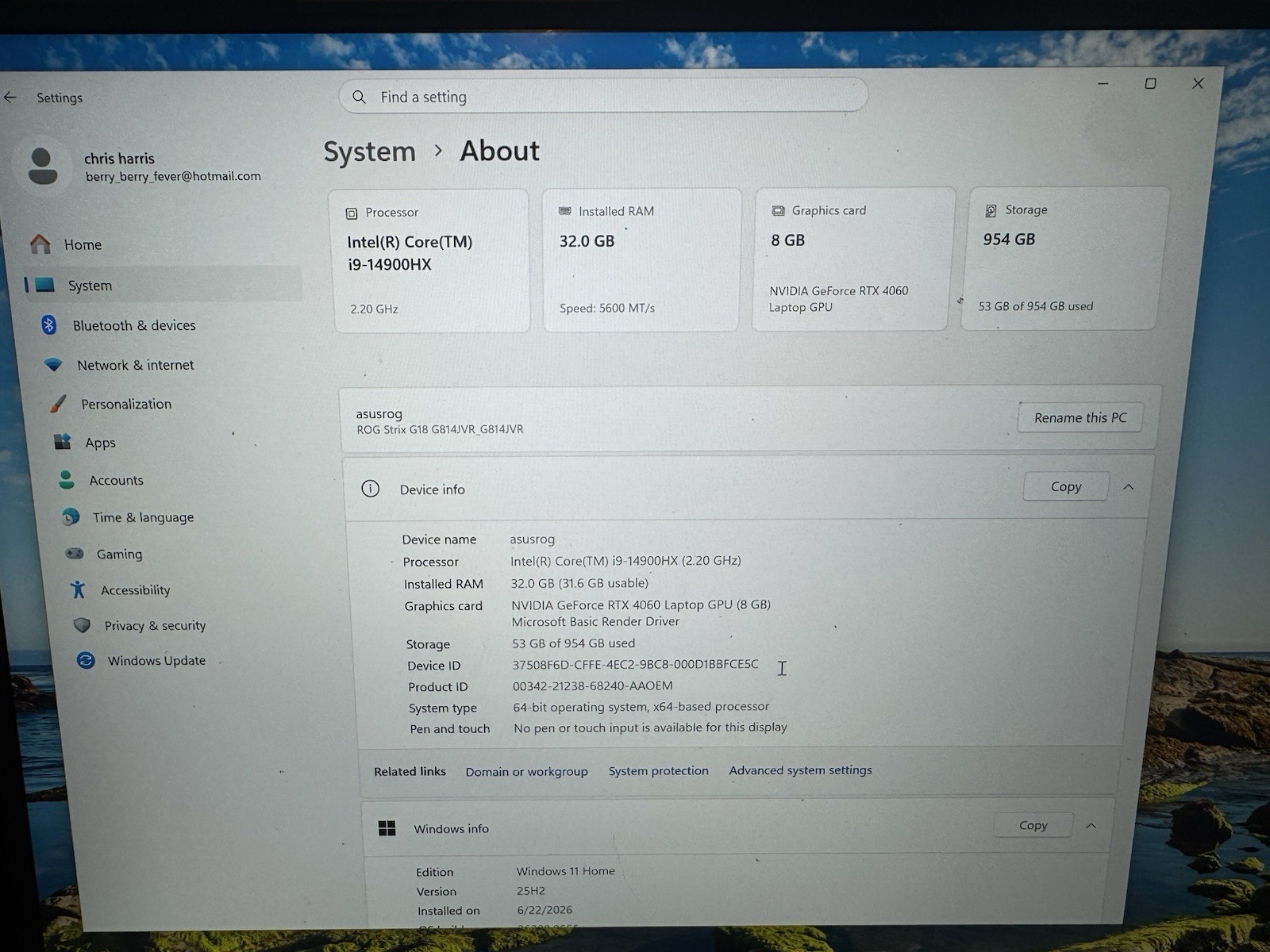Viewport: 1270px width, 952px height.
Task: Click the 64-bit operating system text
Action: (x=641, y=706)
